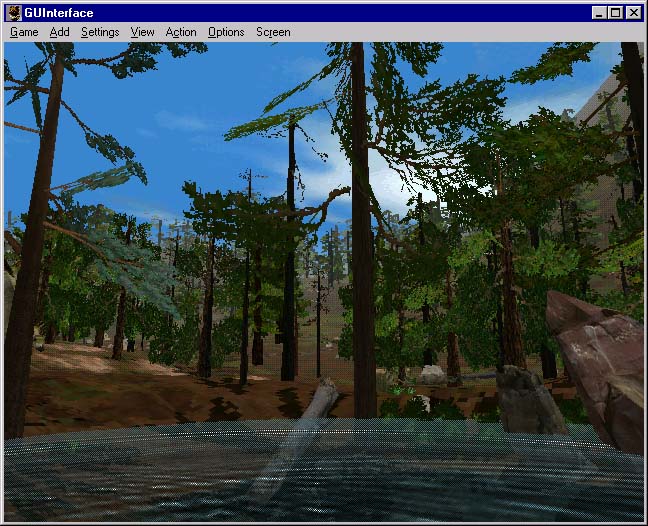The height and width of the screenshot is (526, 648).
Task: Maximize the GUInterface window
Action: [x=615, y=13]
